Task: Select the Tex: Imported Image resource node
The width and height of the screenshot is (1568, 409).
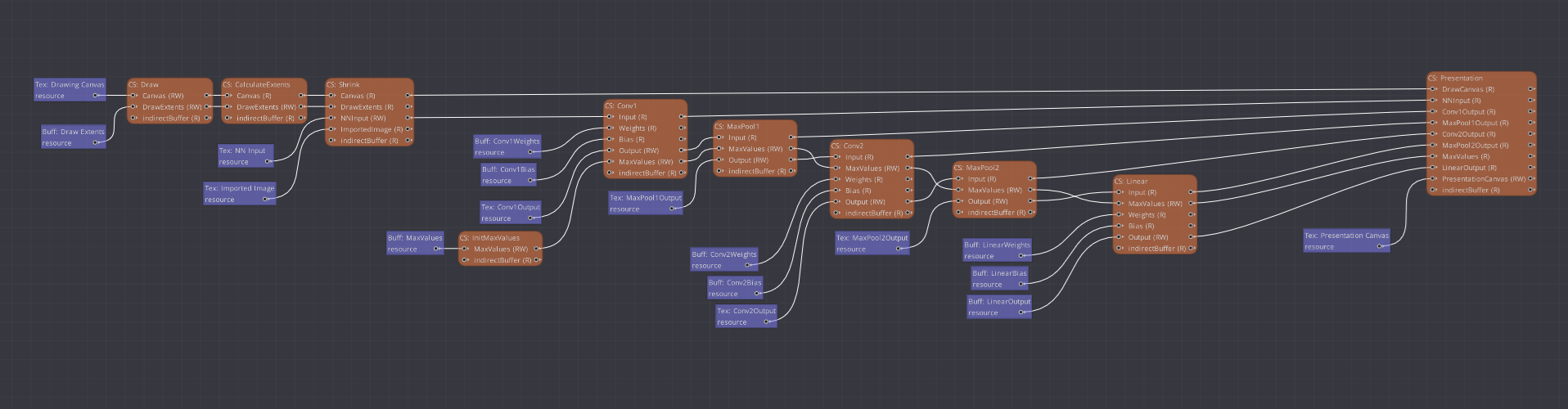Action: pos(239,193)
